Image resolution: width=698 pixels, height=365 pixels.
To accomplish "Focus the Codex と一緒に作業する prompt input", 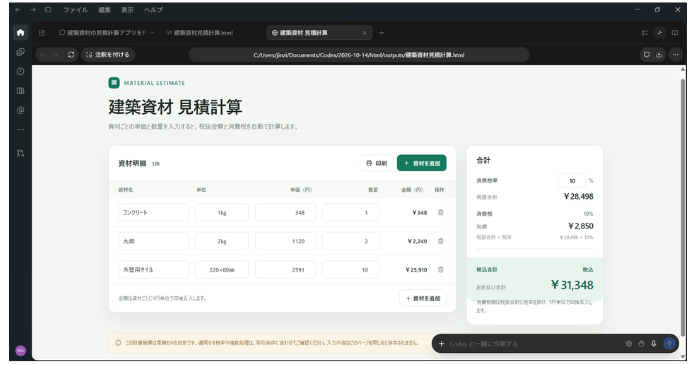I will [x=534, y=344].
